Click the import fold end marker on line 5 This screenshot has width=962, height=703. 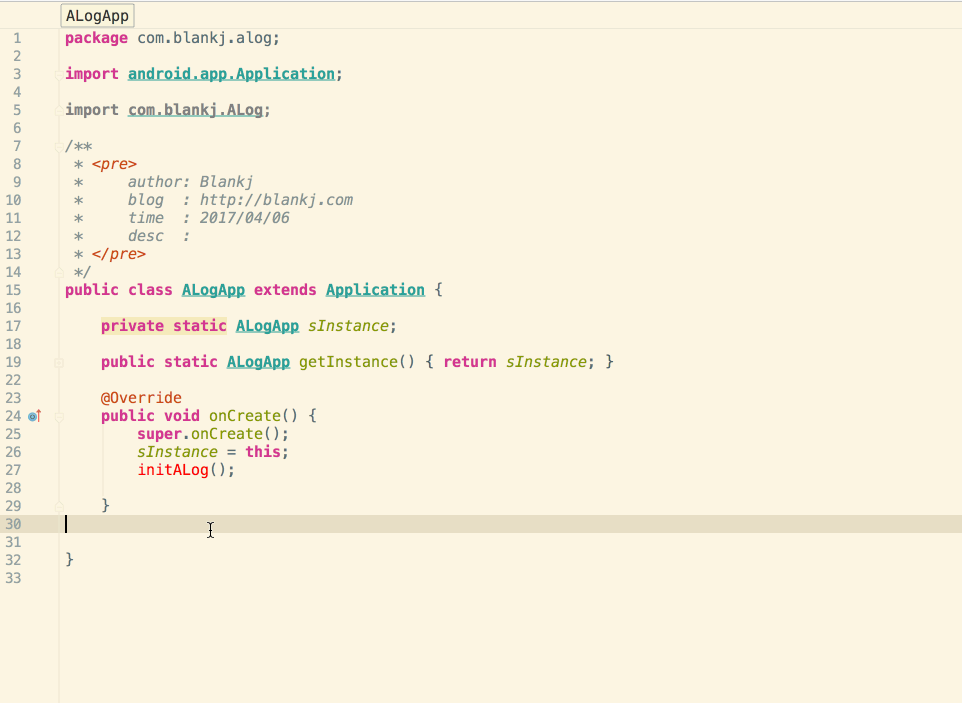coord(59,110)
